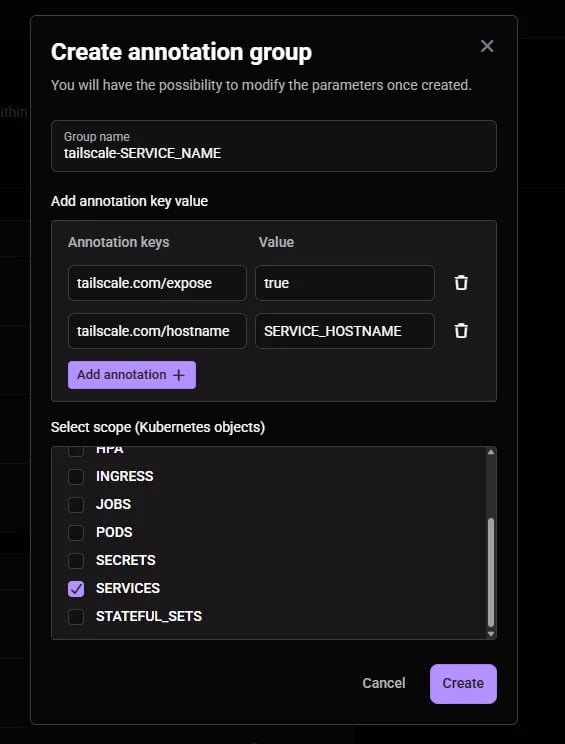565x744 pixels.
Task: Click the 'Value' column header
Action: point(276,242)
